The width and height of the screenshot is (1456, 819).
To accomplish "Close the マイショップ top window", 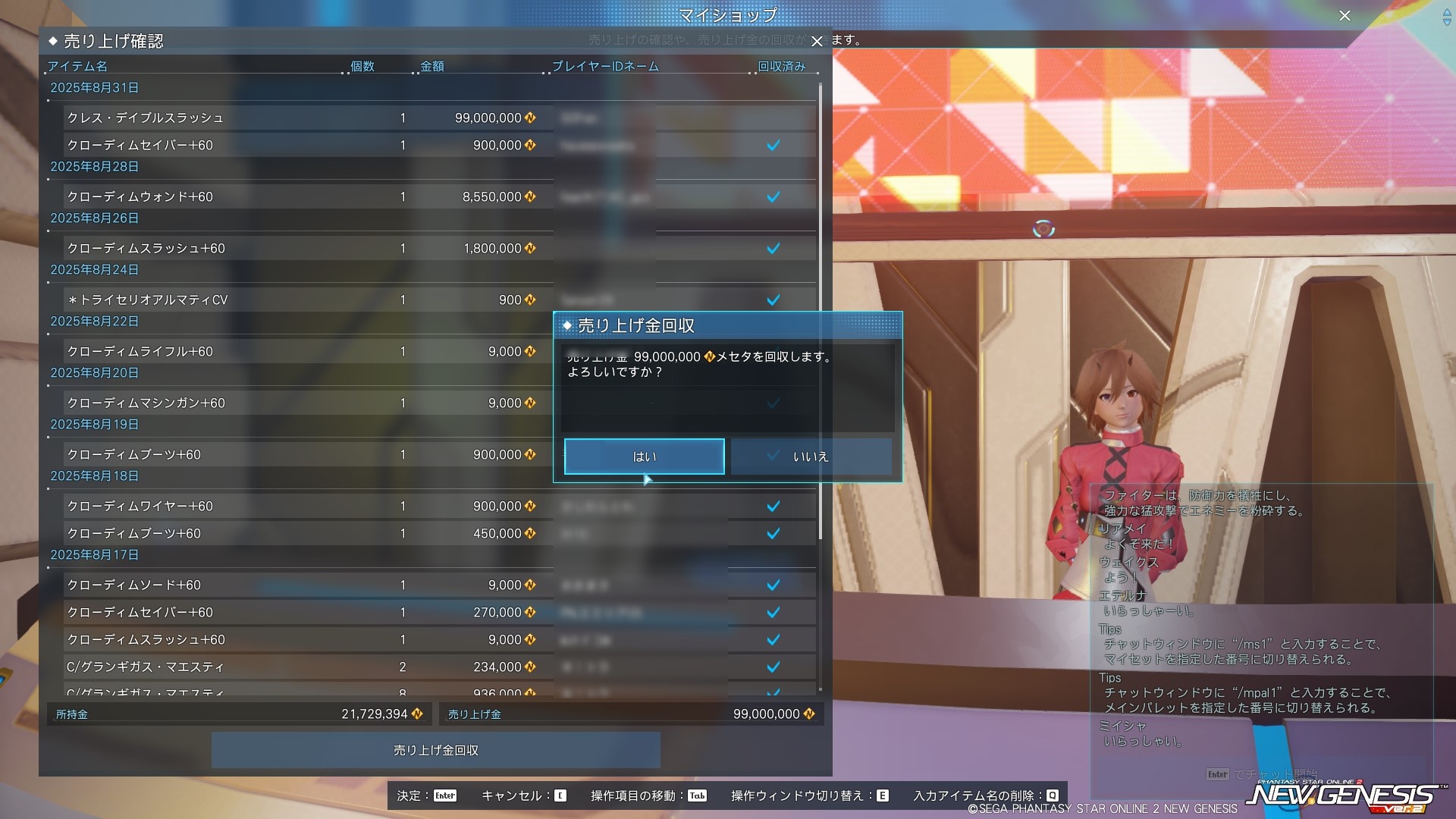I will (1345, 15).
